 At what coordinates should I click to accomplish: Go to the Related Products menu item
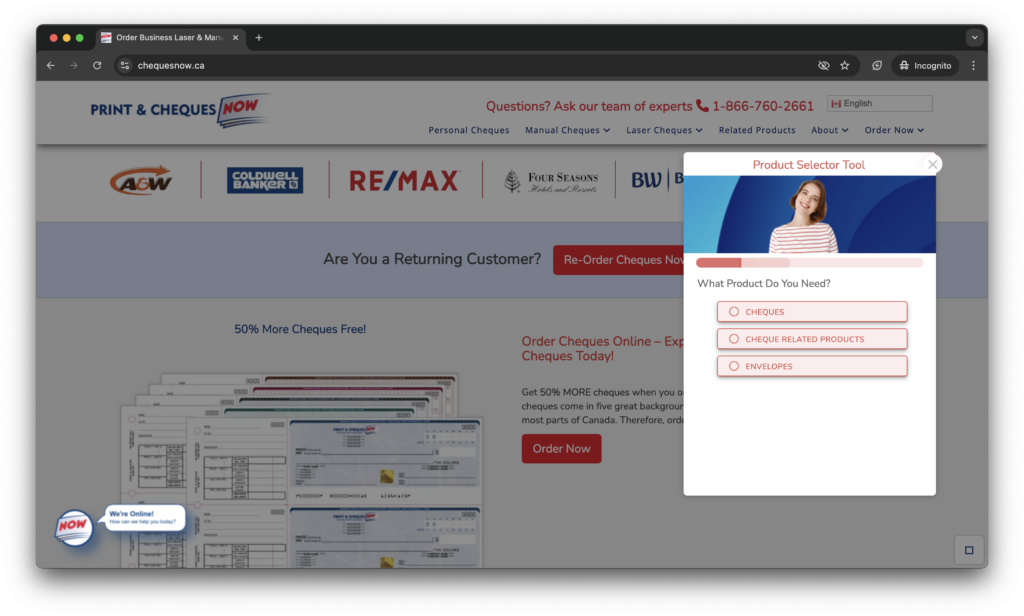click(757, 130)
